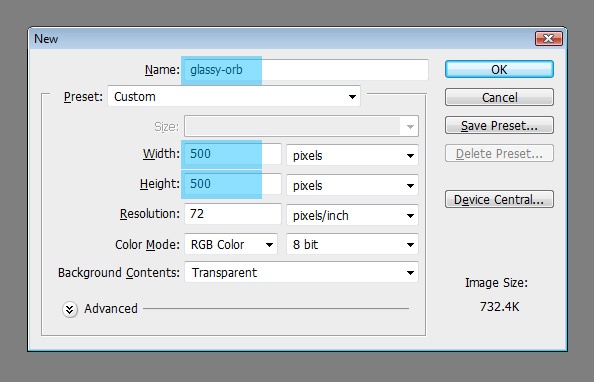Viewport: 594px width, 382px height.
Task: Open the Preset dropdown
Action: [234, 96]
